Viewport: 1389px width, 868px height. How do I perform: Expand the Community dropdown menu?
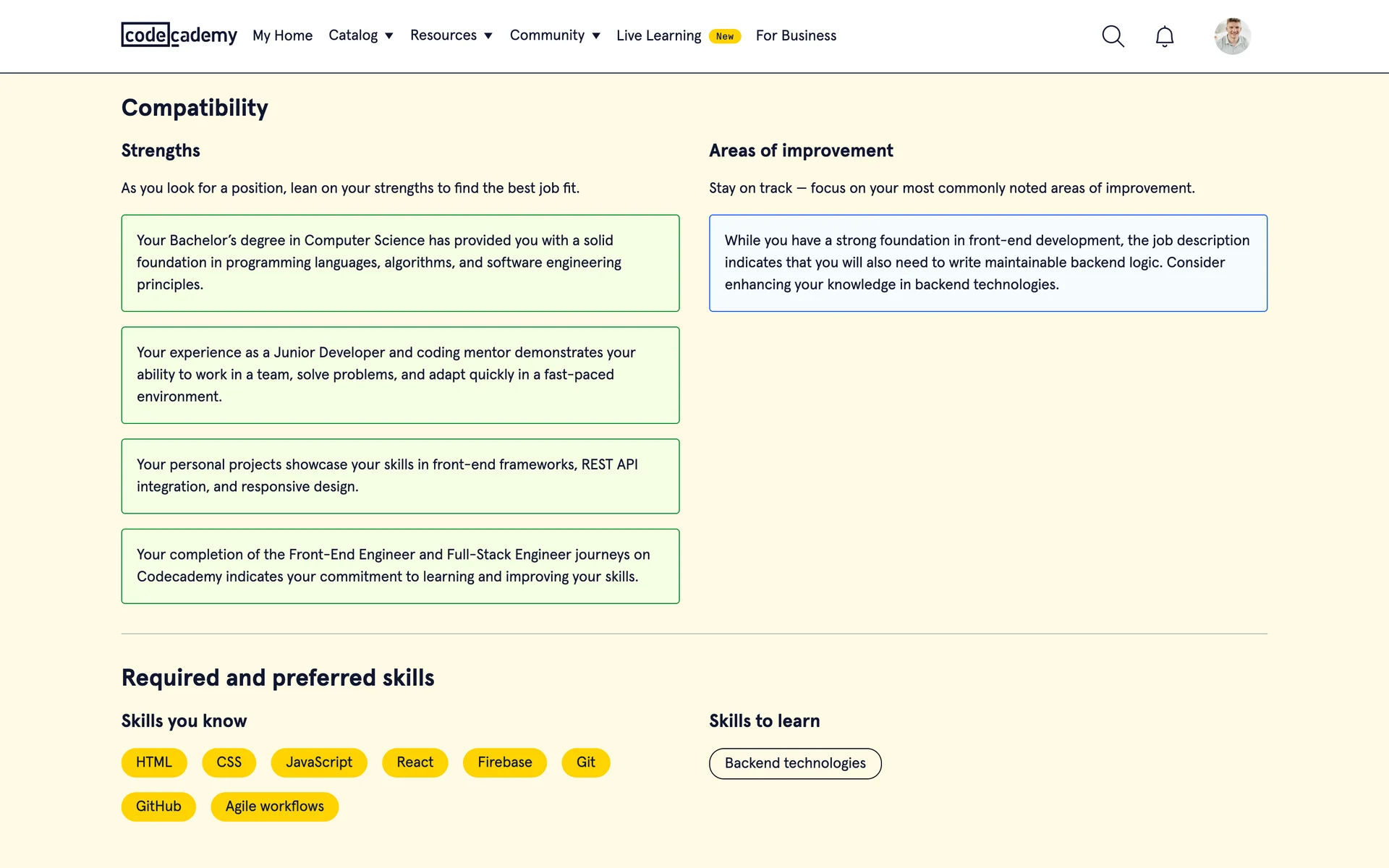555,35
